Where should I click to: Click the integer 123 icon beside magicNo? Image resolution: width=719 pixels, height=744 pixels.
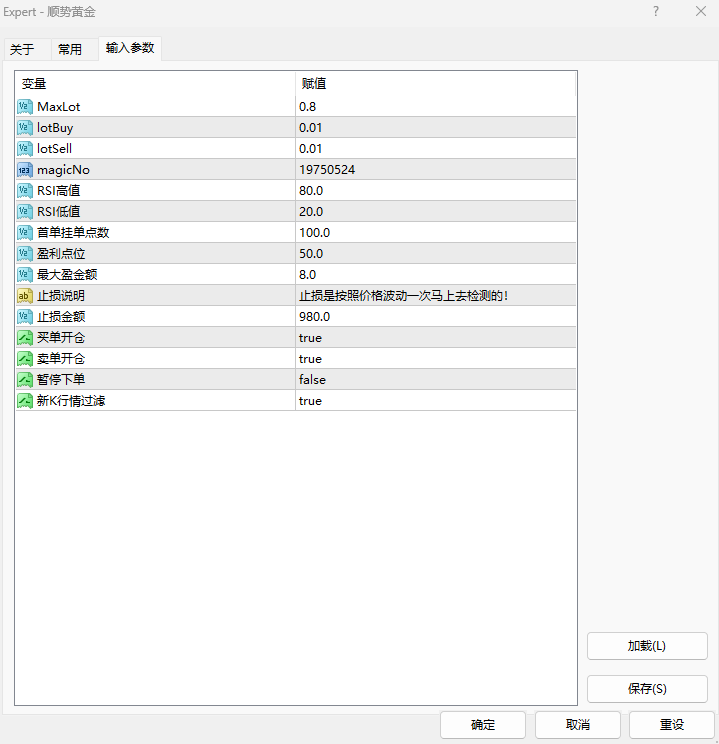(25, 170)
